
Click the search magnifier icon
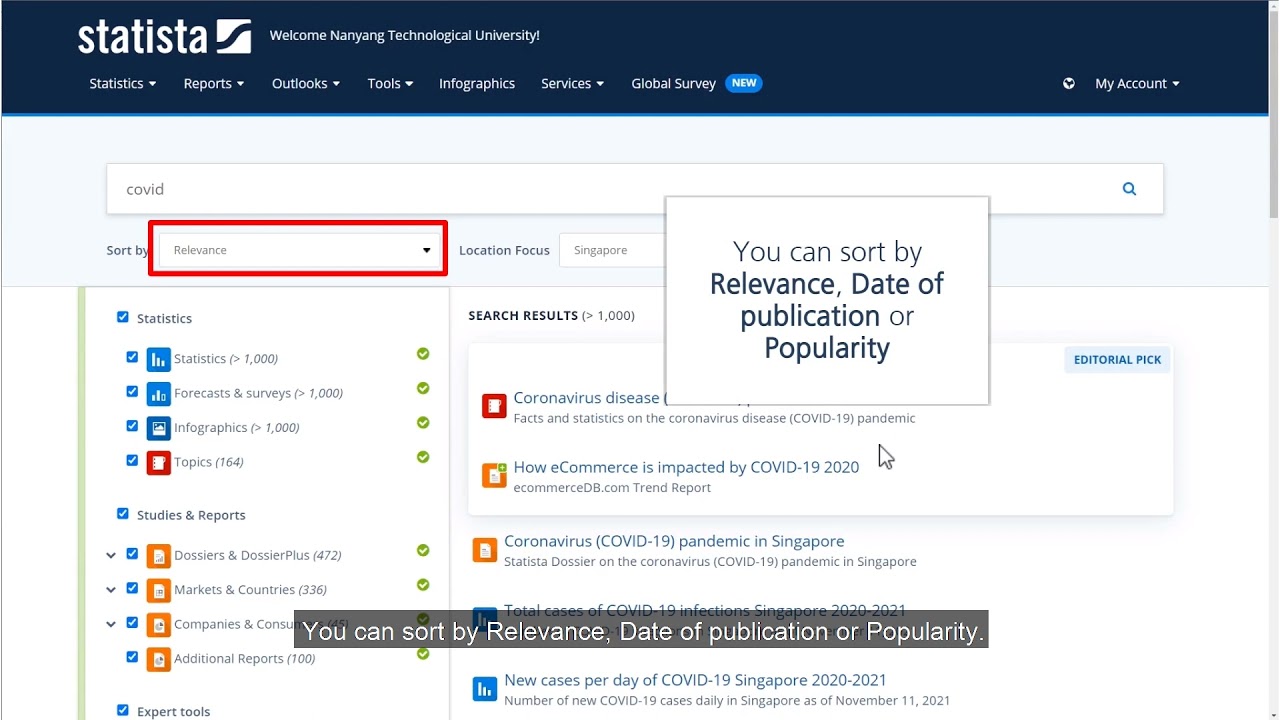[x=1129, y=189]
